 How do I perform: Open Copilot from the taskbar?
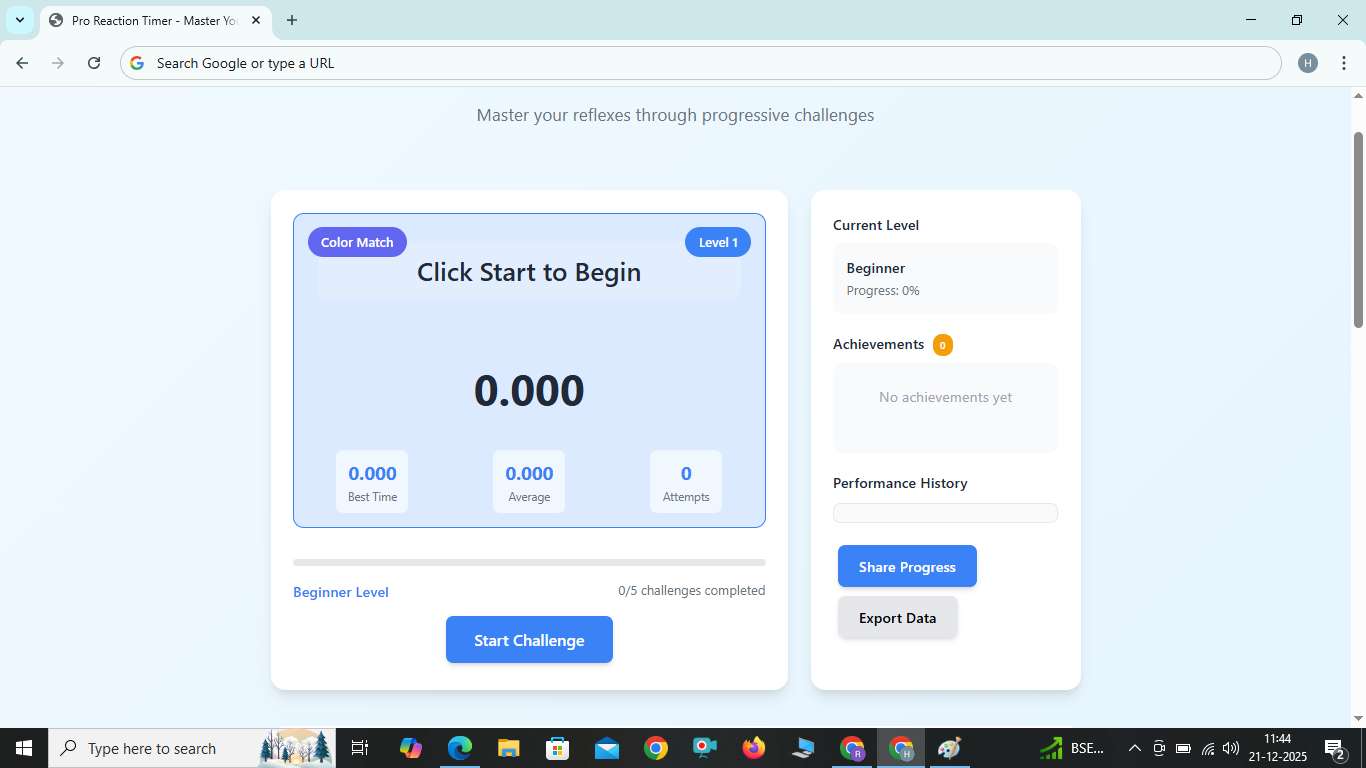click(411, 747)
